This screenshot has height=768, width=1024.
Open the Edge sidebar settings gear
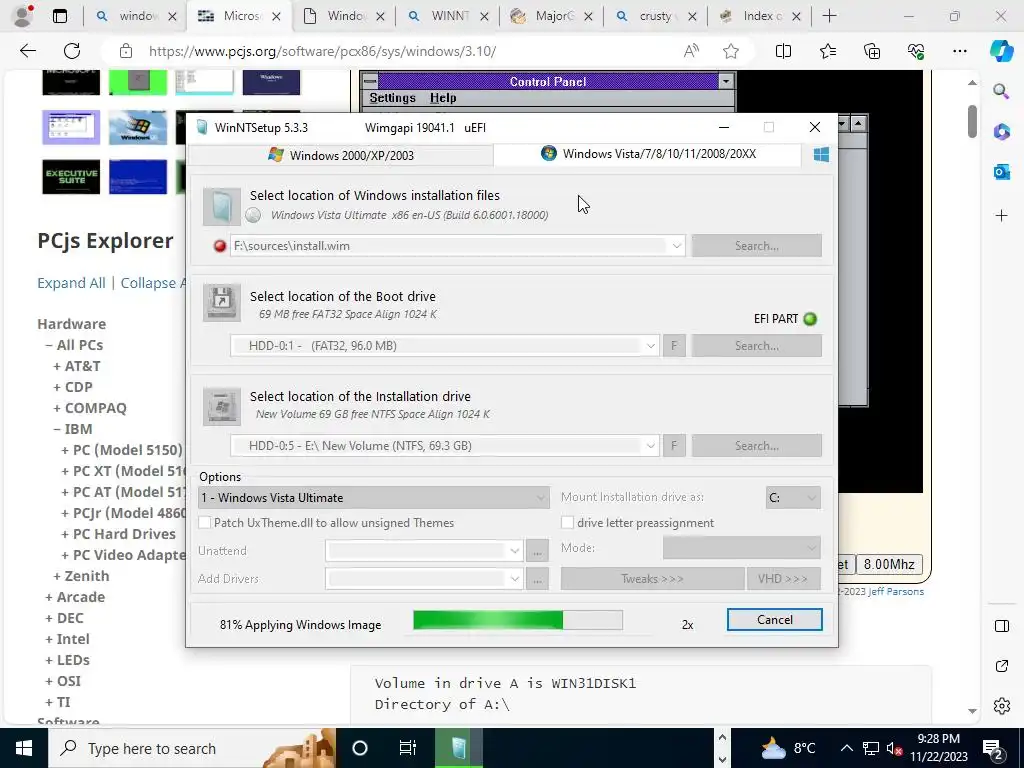pos(1001,706)
